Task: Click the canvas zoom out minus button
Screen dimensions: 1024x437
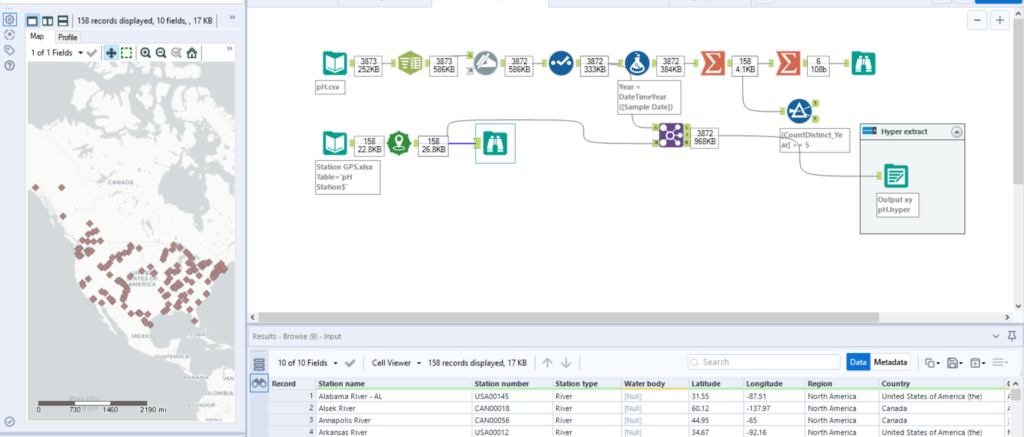Action: pos(979,21)
